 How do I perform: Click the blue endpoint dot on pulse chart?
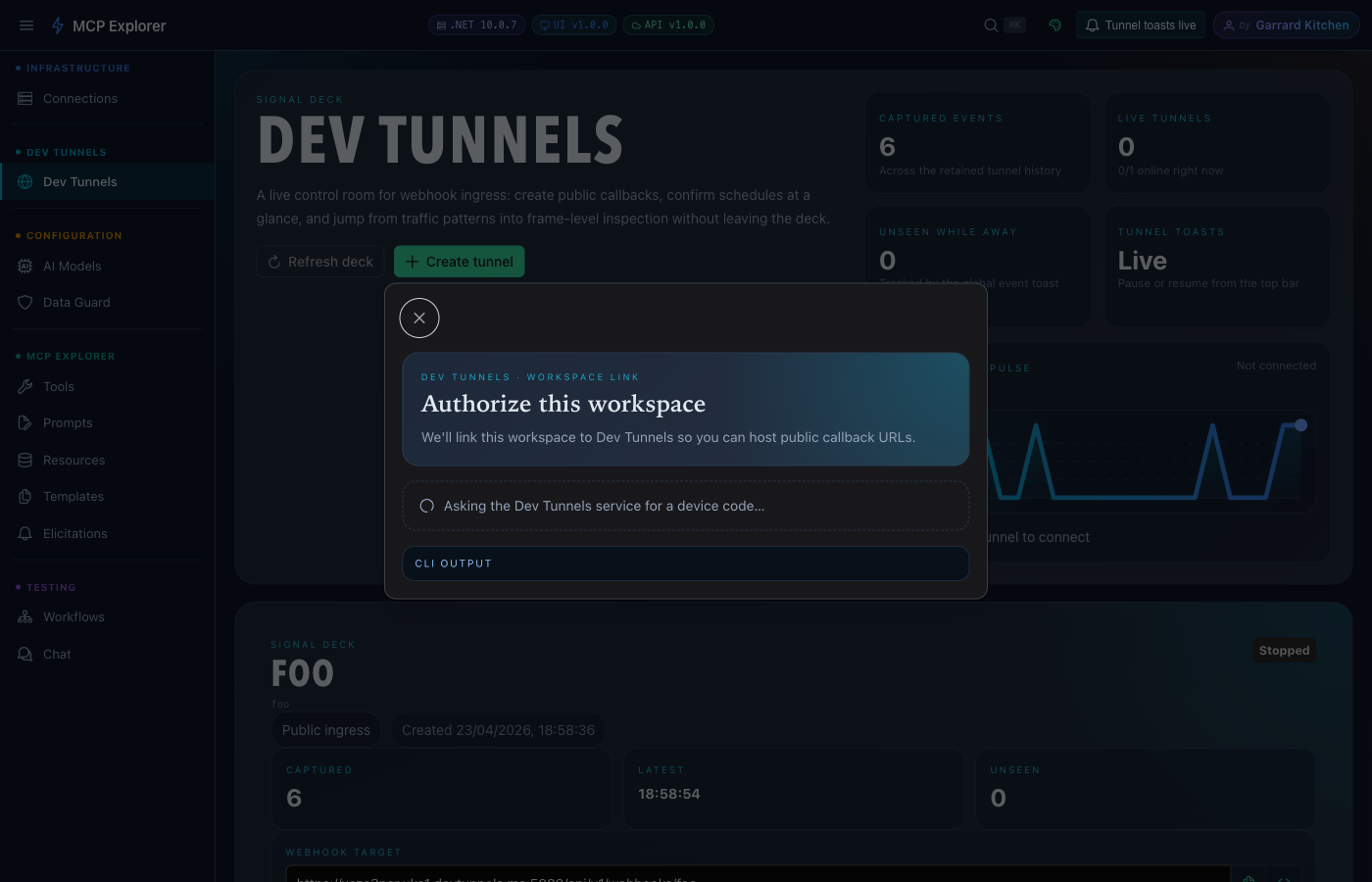click(x=1301, y=425)
